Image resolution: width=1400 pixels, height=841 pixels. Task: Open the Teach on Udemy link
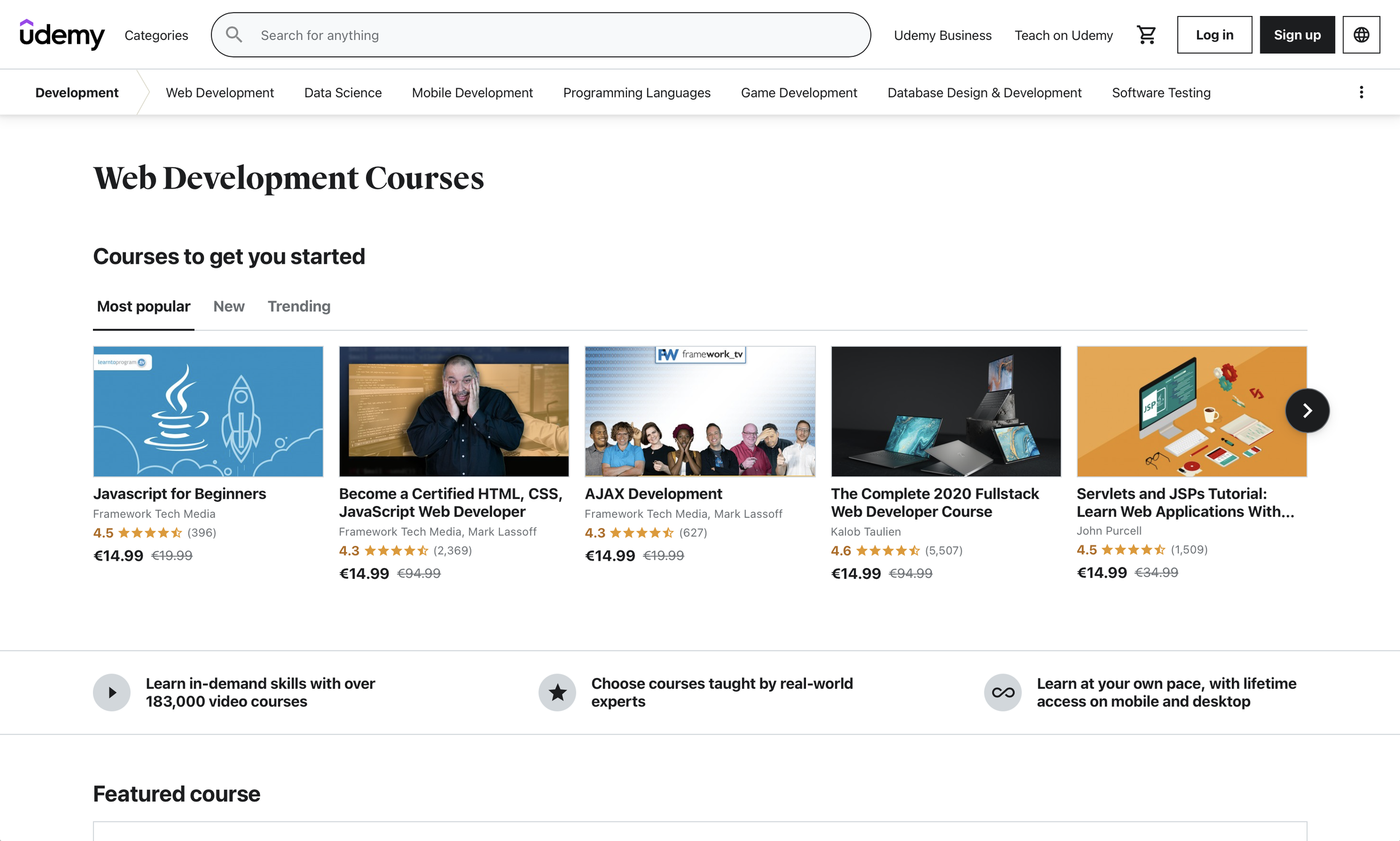pyautogui.click(x=1063, y=35)
